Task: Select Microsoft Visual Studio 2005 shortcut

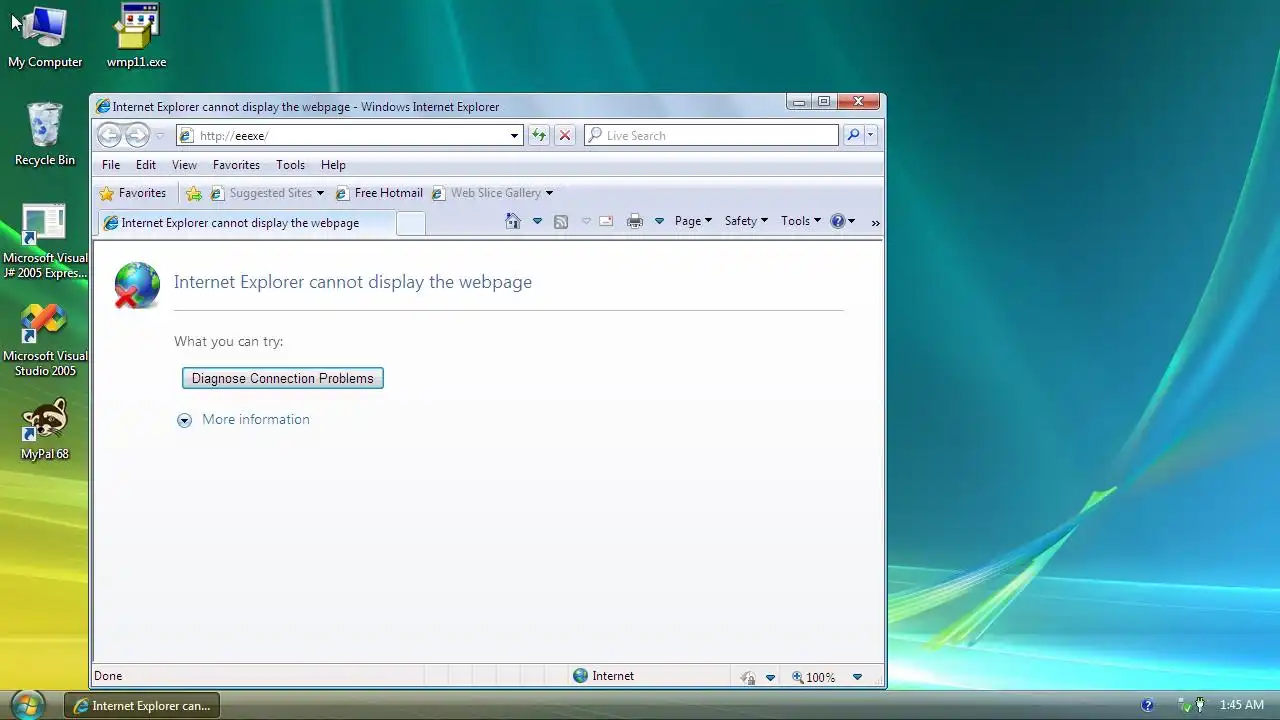Action: point(45,339)
